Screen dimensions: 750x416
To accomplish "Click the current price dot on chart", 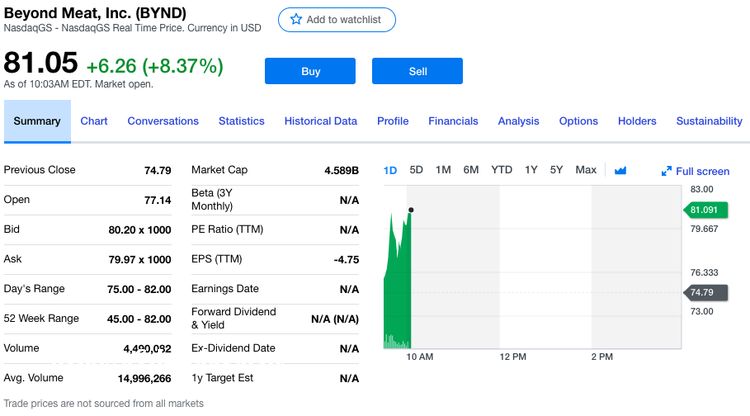I will point(410,210).
